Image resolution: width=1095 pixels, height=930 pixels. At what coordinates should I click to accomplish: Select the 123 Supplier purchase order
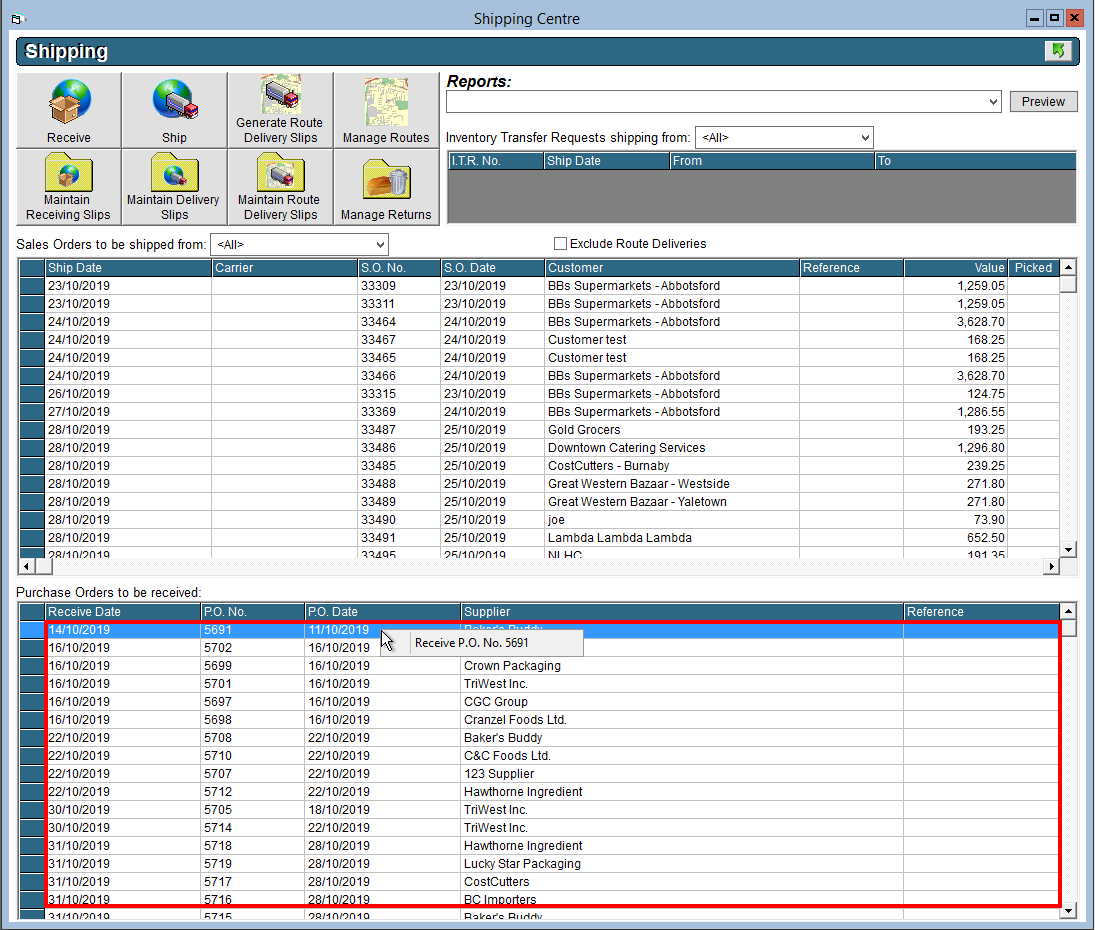pyautogui.click(x=539, y=774)
